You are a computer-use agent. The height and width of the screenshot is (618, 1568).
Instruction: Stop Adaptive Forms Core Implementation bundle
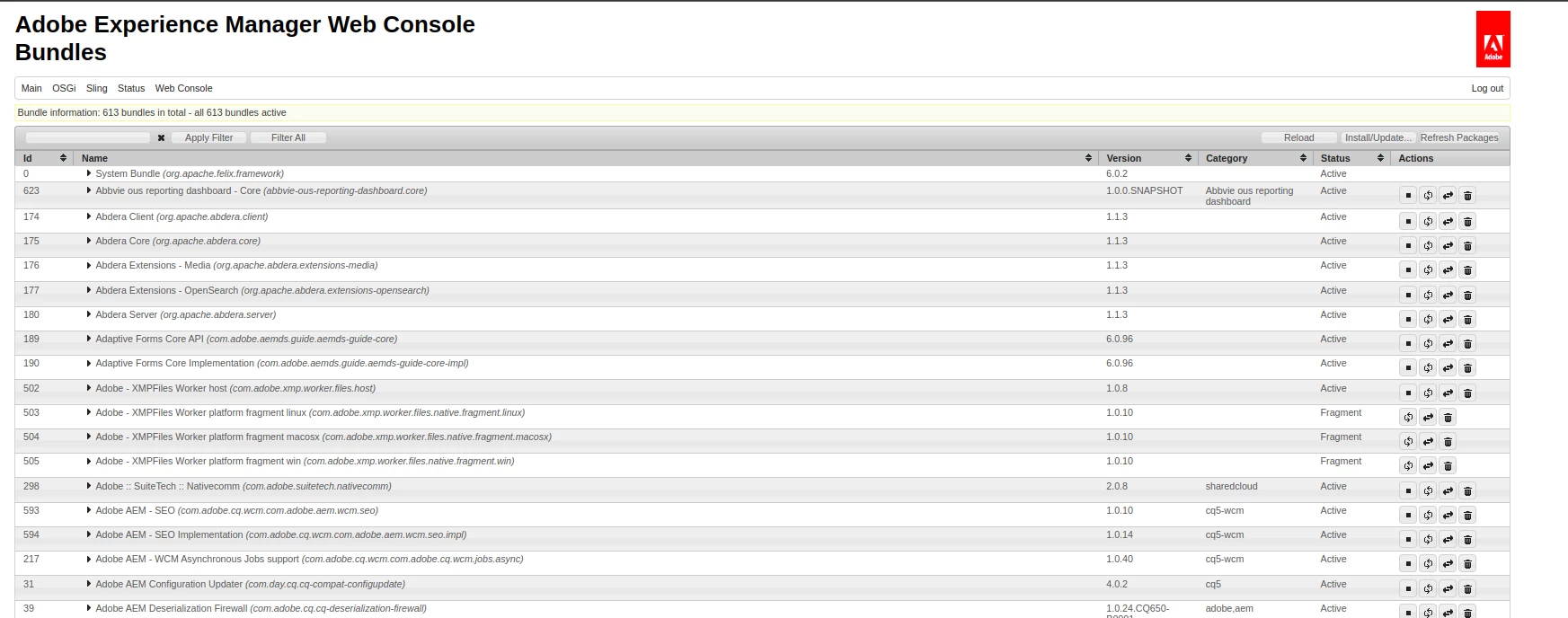[x=1408, y=368]
